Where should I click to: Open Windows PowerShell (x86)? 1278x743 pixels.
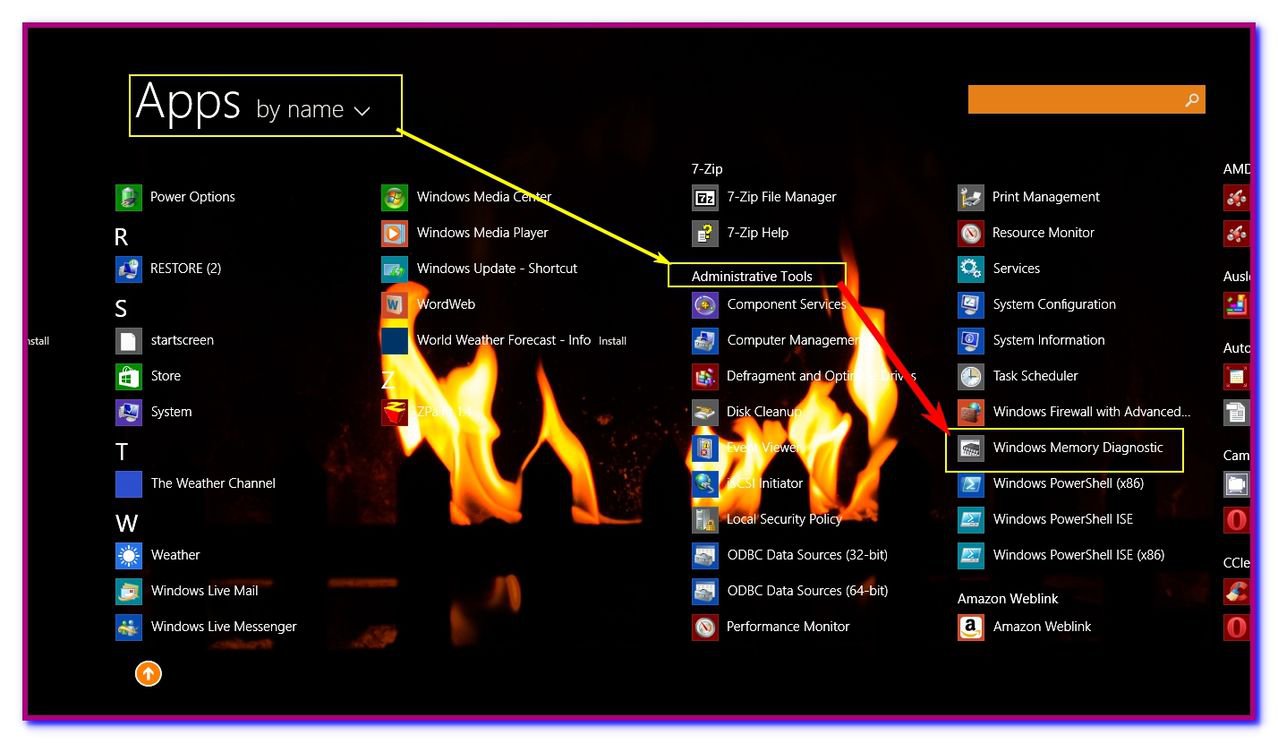[1051, 484]
